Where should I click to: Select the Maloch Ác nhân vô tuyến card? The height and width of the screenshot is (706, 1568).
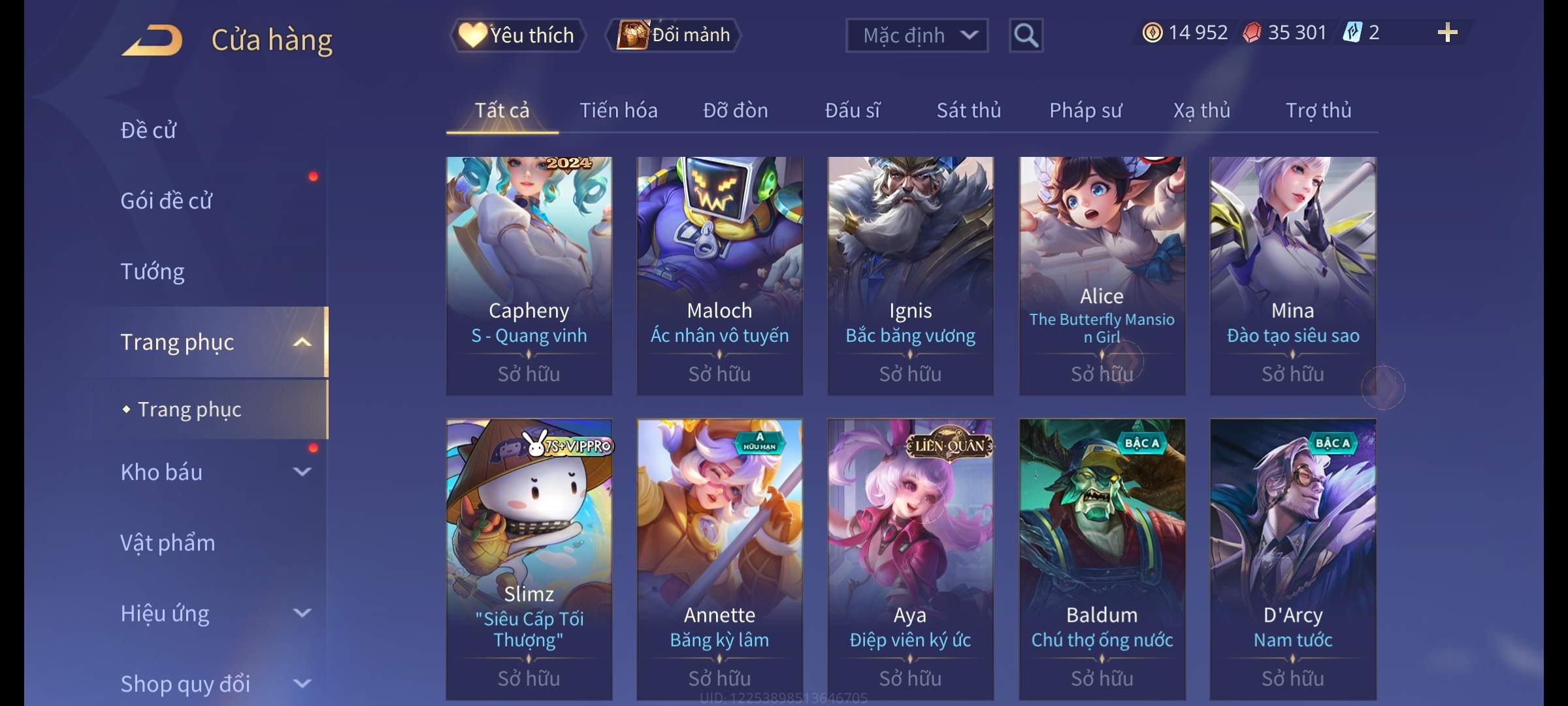720,276
